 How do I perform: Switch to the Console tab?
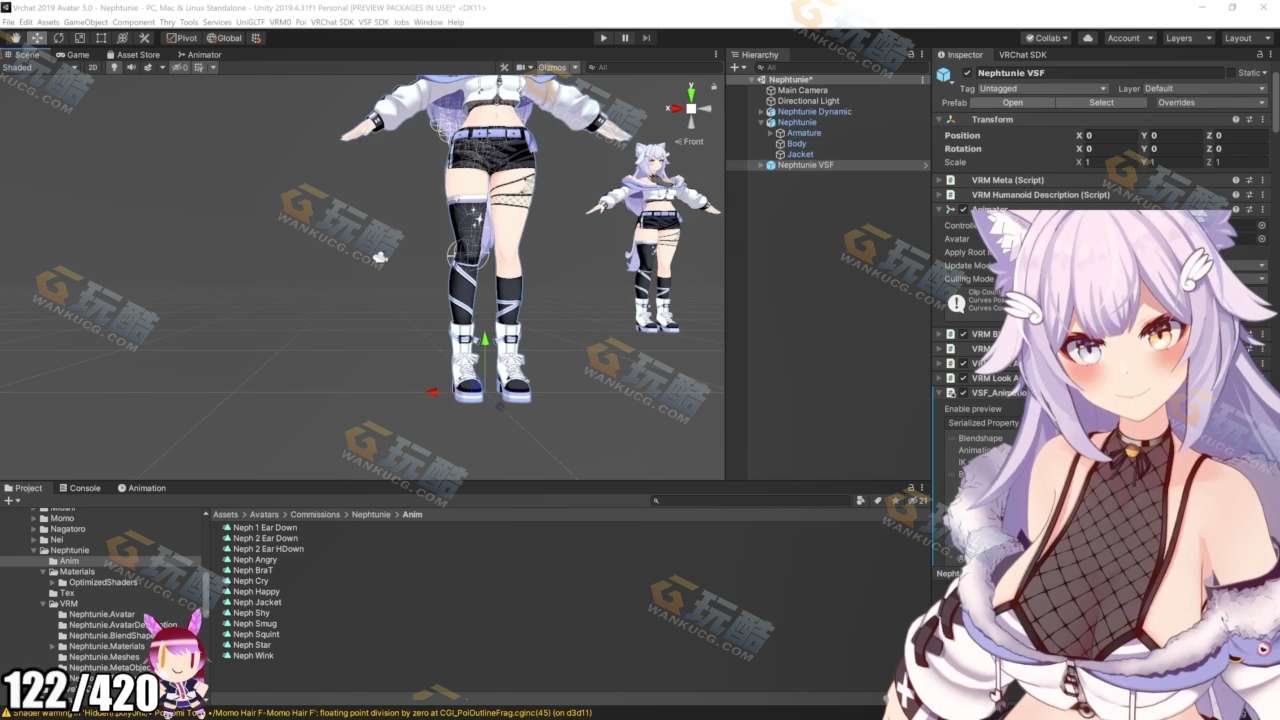[79, 488]
